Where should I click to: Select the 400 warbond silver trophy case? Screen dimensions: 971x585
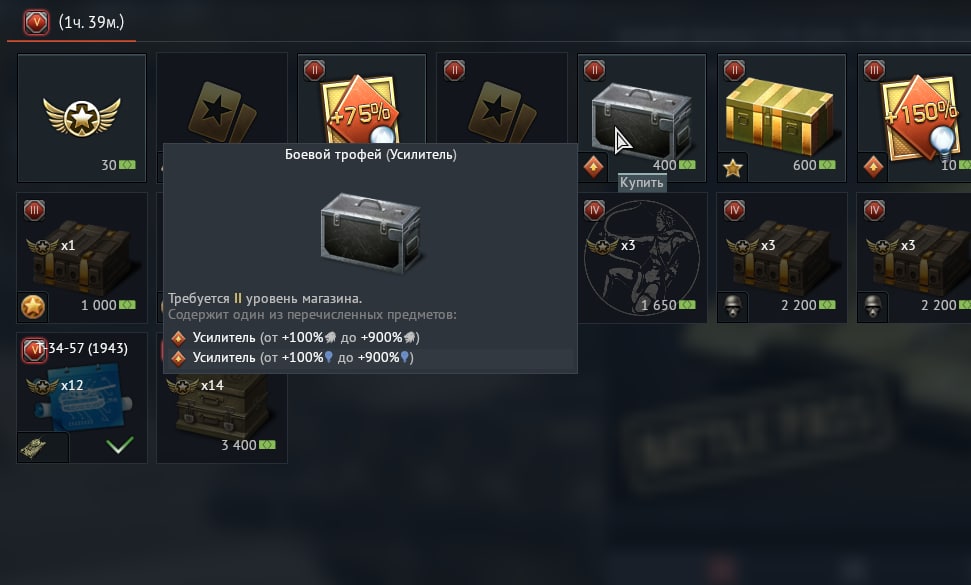click(642, 118)
